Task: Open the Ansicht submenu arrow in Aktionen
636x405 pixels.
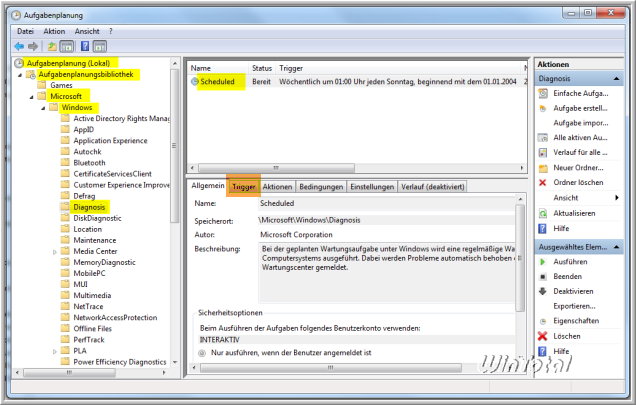Action: pos(617,198)
